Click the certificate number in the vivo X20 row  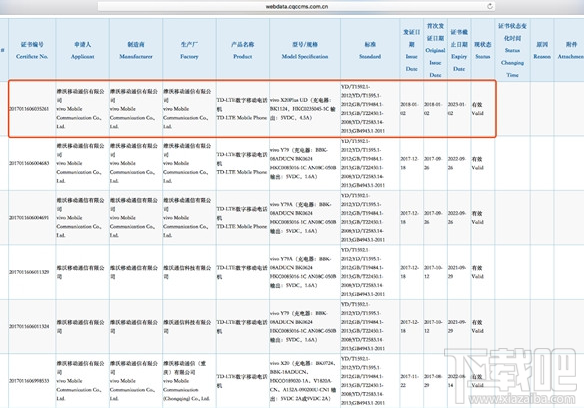[29, 381]
